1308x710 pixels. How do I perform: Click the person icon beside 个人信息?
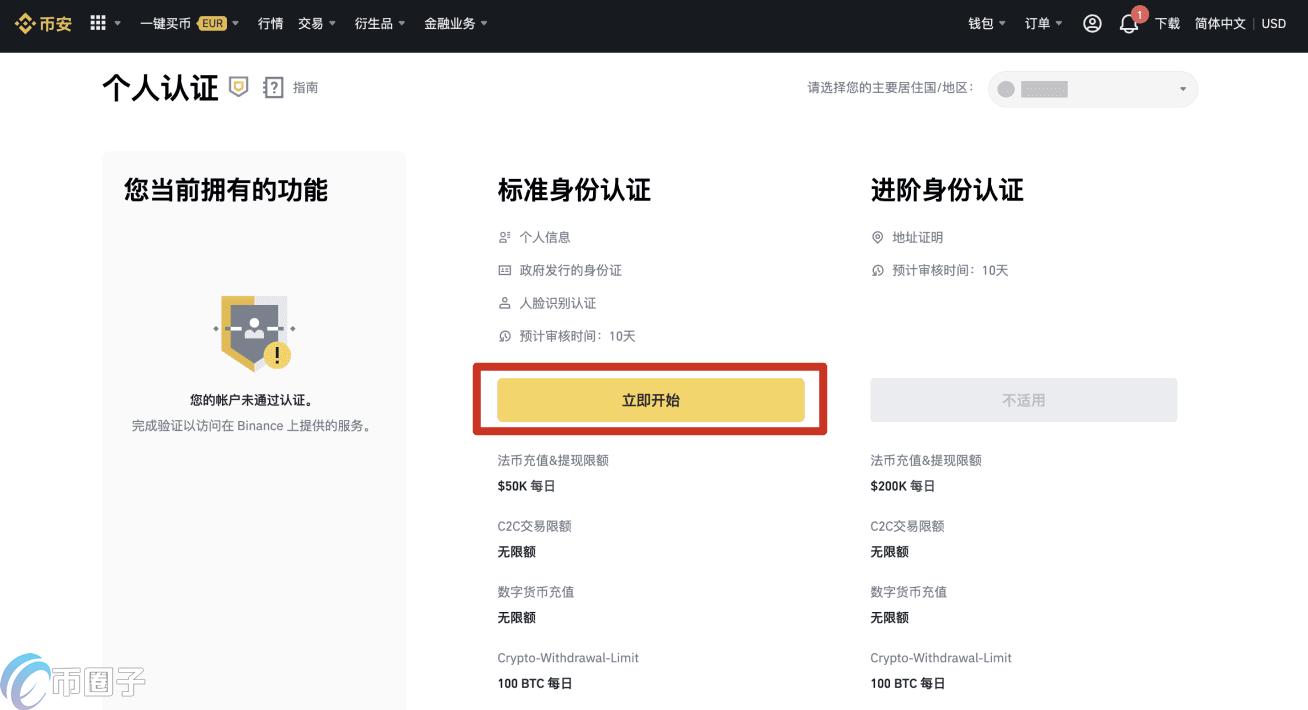[504, 237]
